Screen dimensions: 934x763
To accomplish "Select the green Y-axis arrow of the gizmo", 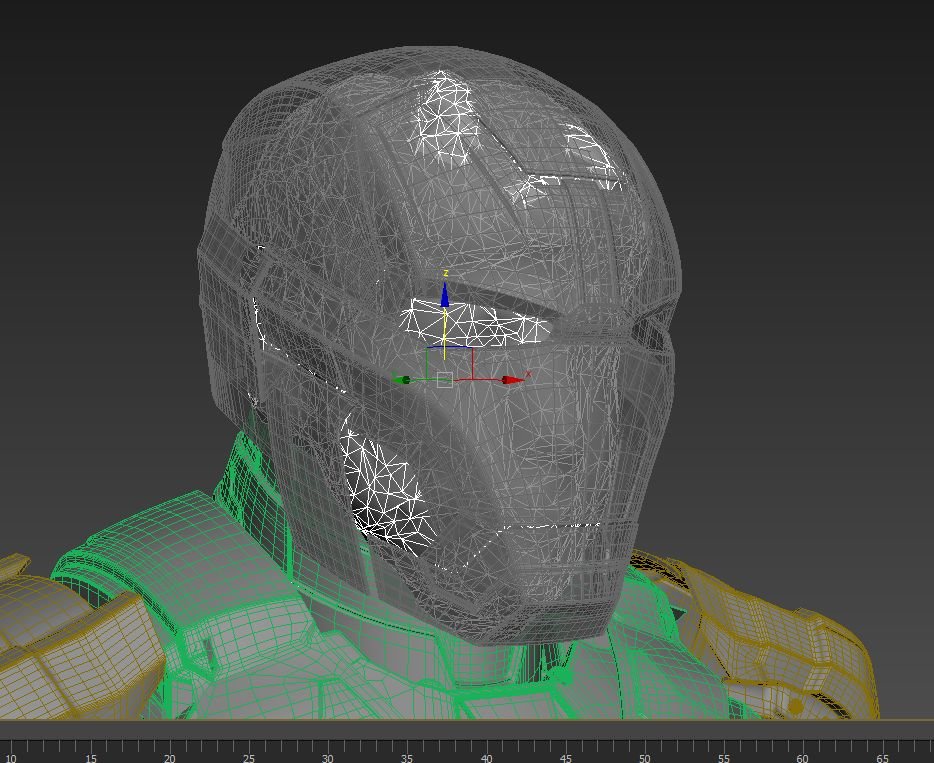I will pos(402,380).
